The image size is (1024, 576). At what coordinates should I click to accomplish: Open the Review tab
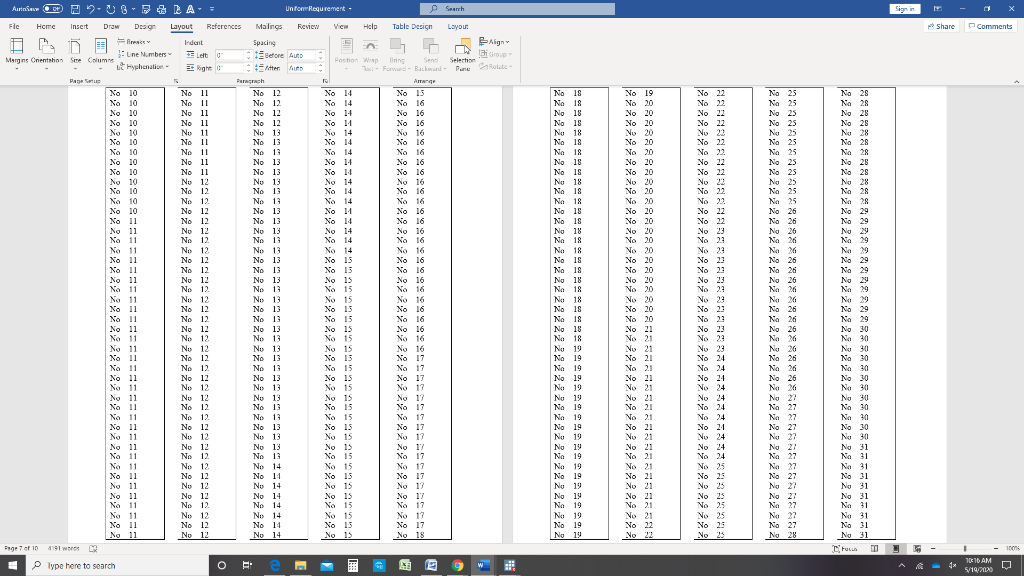[308, 26]
